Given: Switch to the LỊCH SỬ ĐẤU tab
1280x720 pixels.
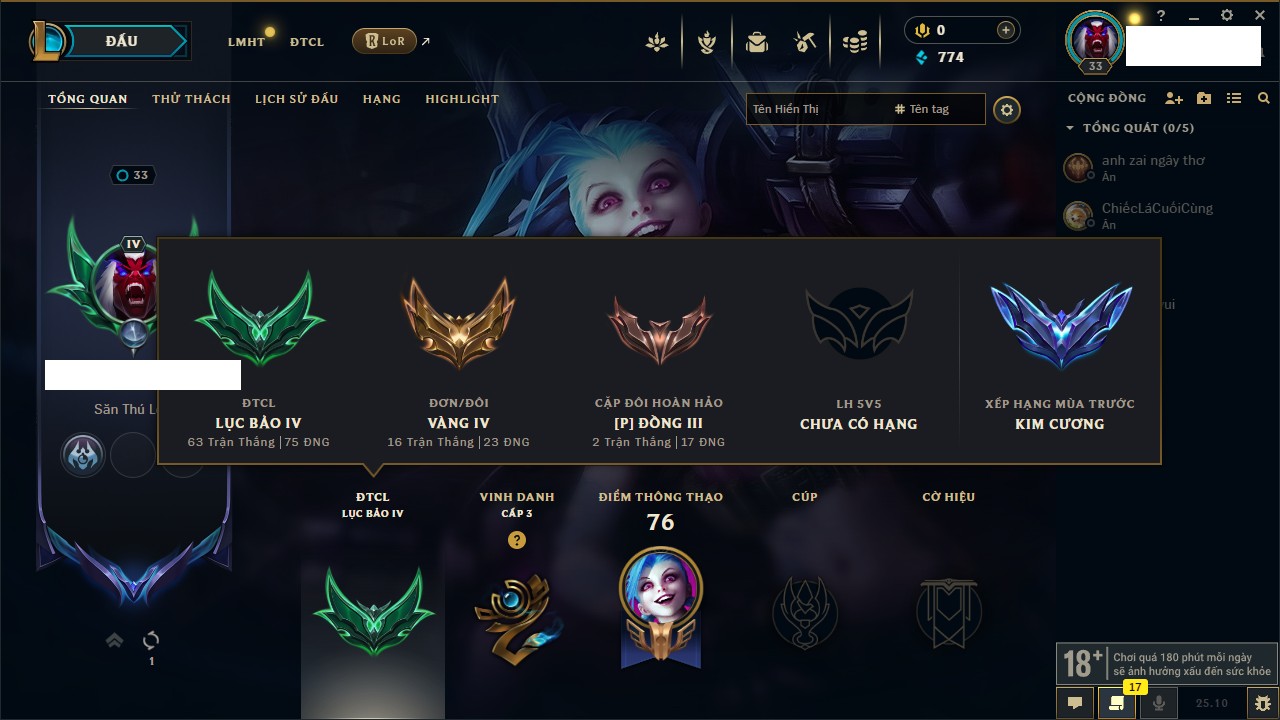Looking at the screenshot, I should [296, 99].
